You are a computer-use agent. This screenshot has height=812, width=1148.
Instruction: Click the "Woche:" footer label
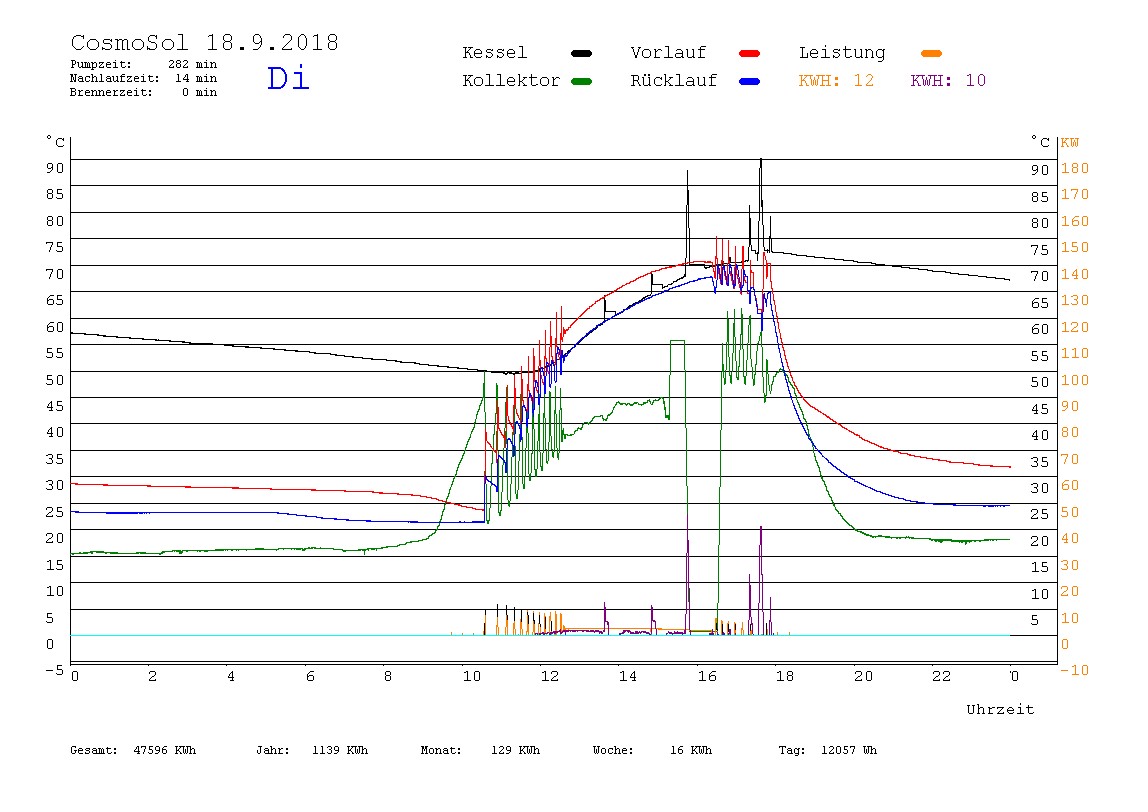pyautogui.click(x=613, y=750)
